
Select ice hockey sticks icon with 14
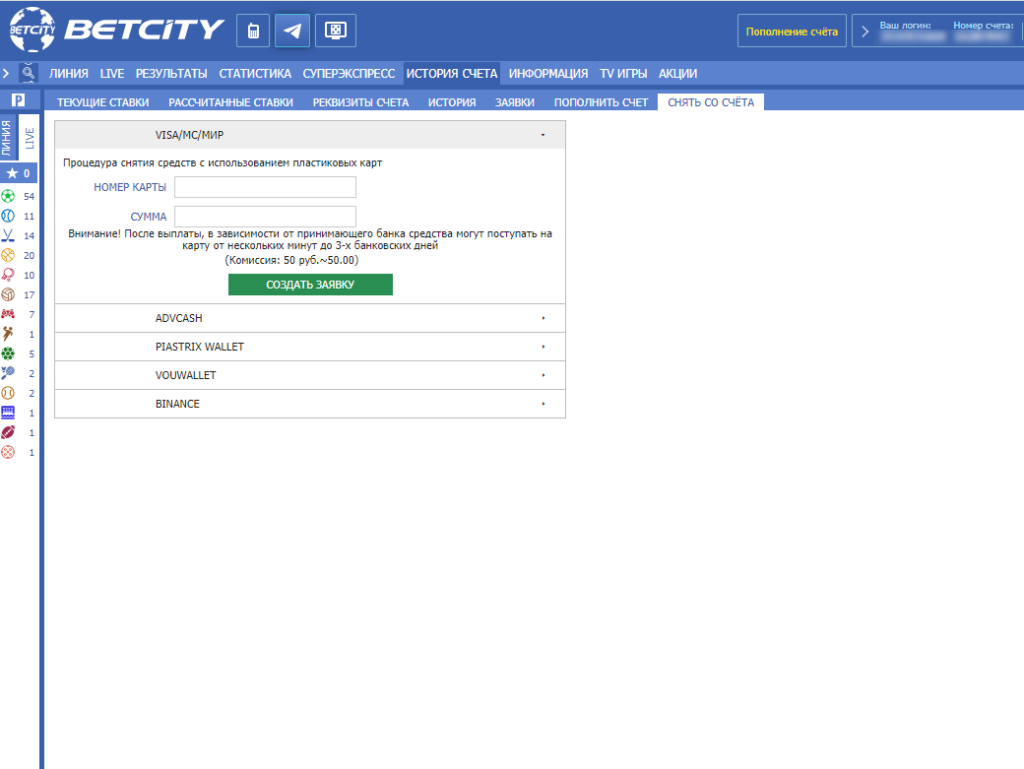[8, 235]
